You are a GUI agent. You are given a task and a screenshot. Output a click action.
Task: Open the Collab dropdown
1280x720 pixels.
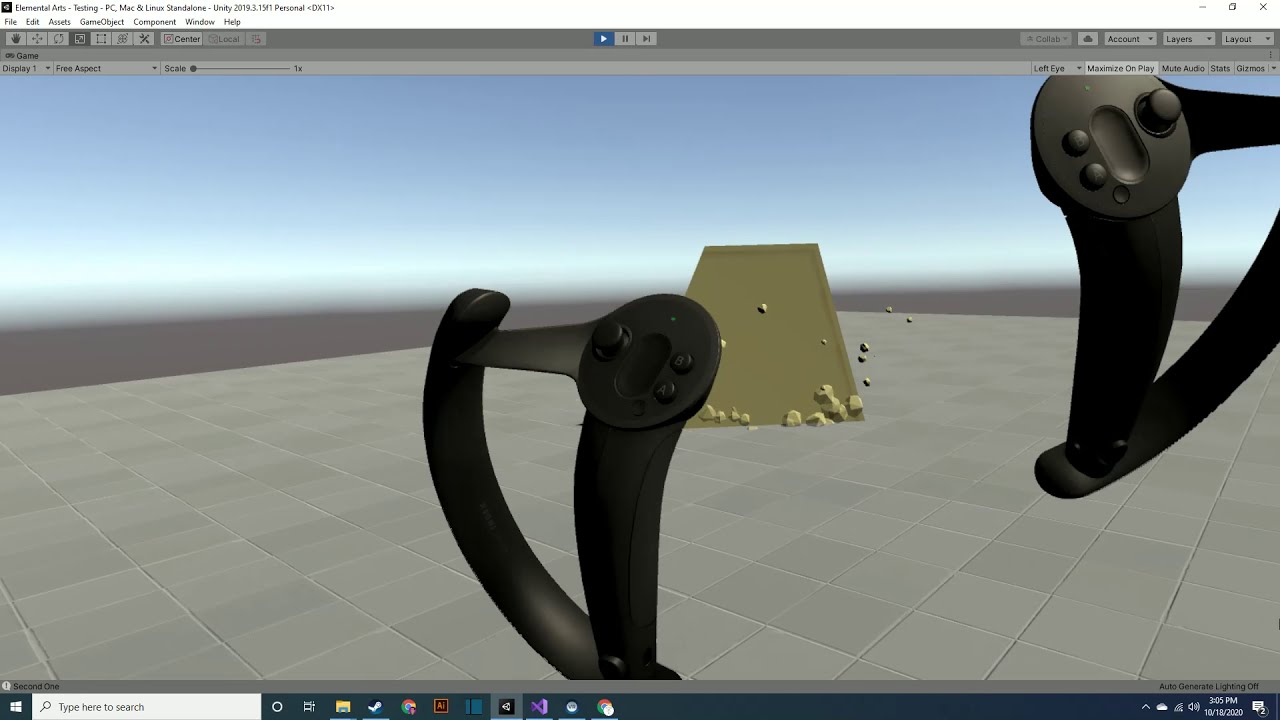coord(1046,39)
